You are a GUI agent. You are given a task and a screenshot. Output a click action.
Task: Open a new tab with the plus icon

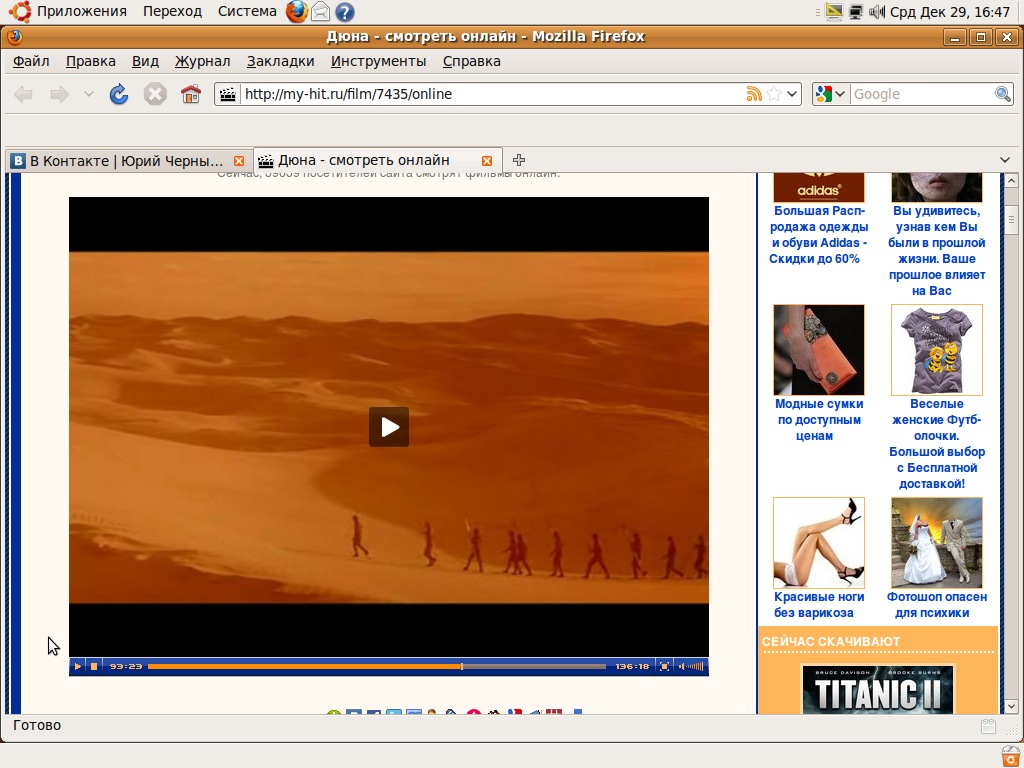click(x=519, y=160)
